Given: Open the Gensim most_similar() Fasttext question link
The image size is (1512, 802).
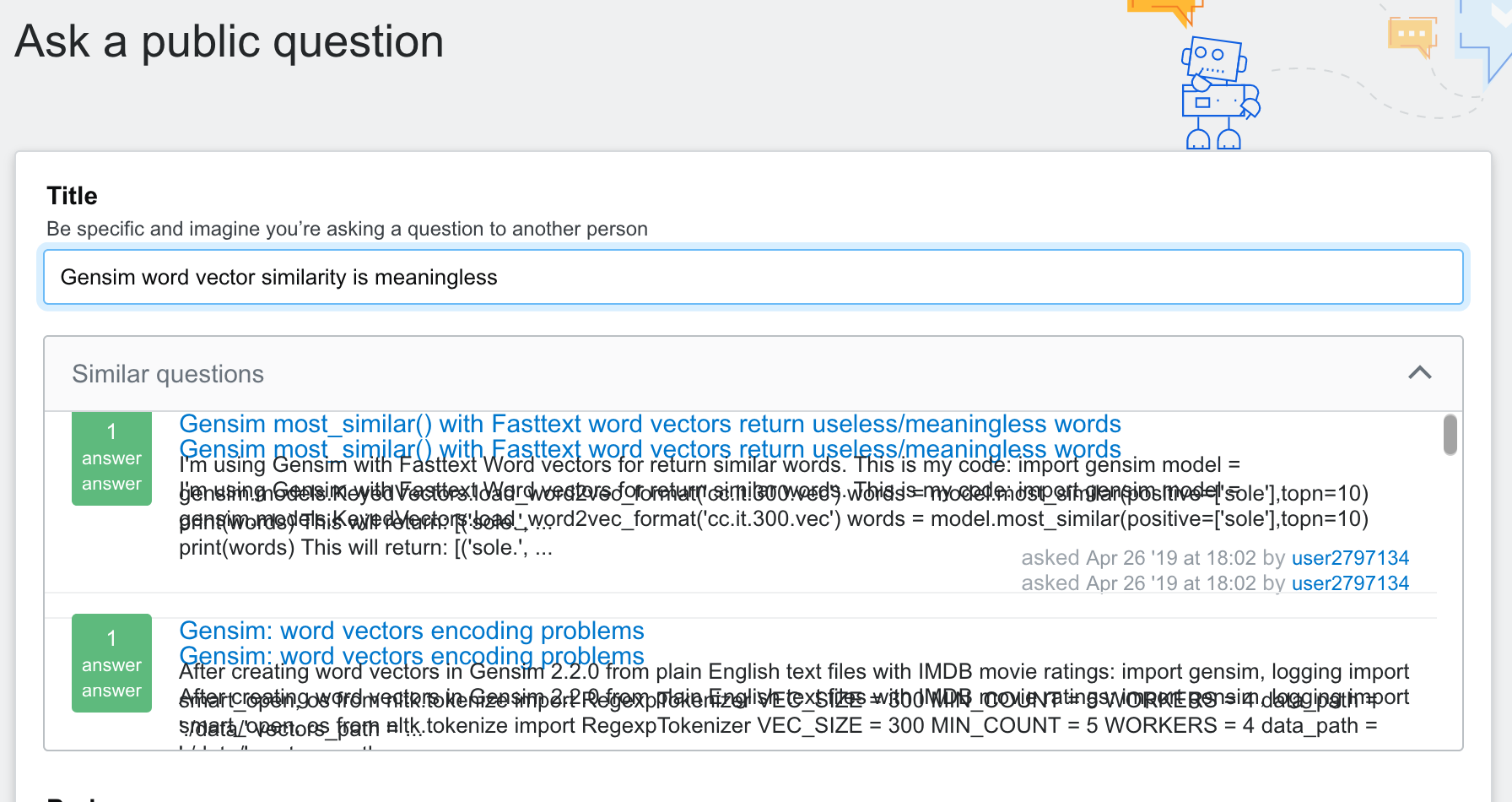Looking at the screenshot, I should [x=650, y=424].
